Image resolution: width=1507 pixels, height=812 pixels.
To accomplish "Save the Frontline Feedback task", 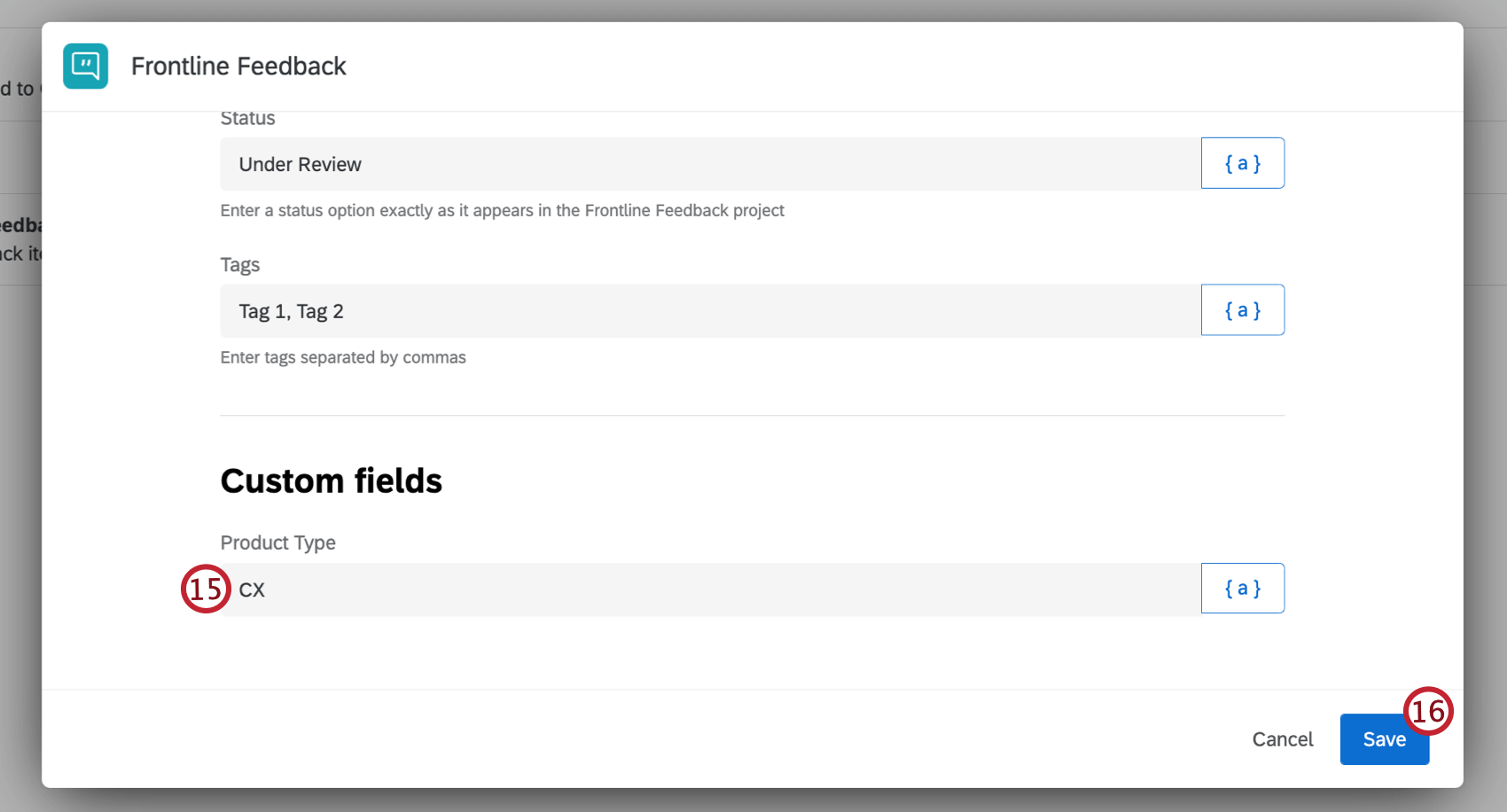I will click(1378, 741).
